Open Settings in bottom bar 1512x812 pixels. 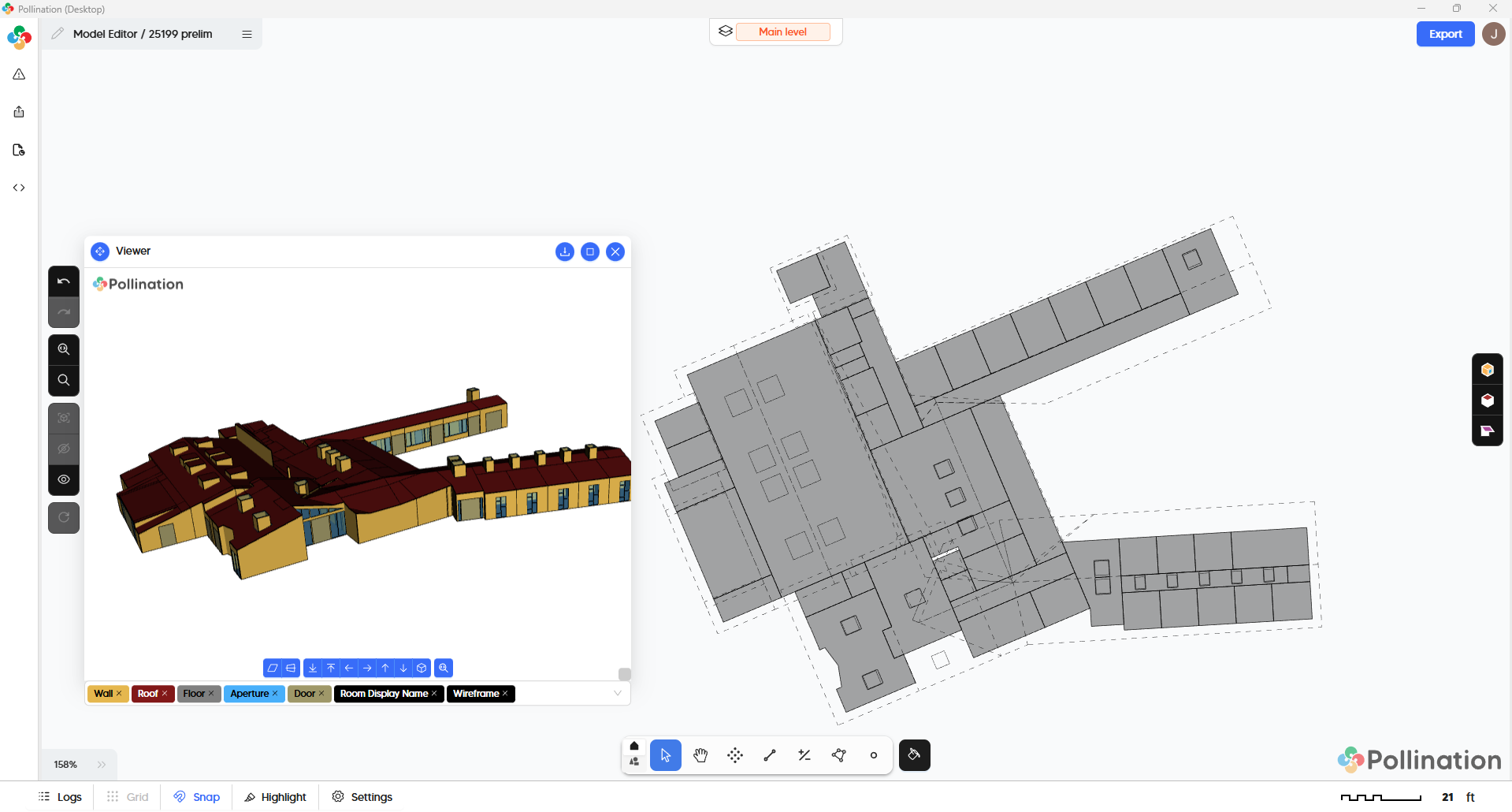362,797
